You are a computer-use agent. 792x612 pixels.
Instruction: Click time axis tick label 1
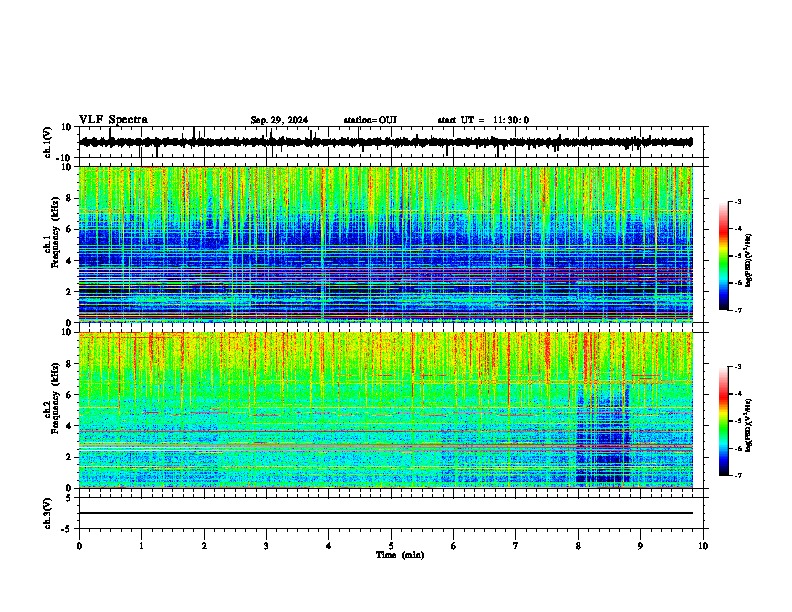point(141,546)
